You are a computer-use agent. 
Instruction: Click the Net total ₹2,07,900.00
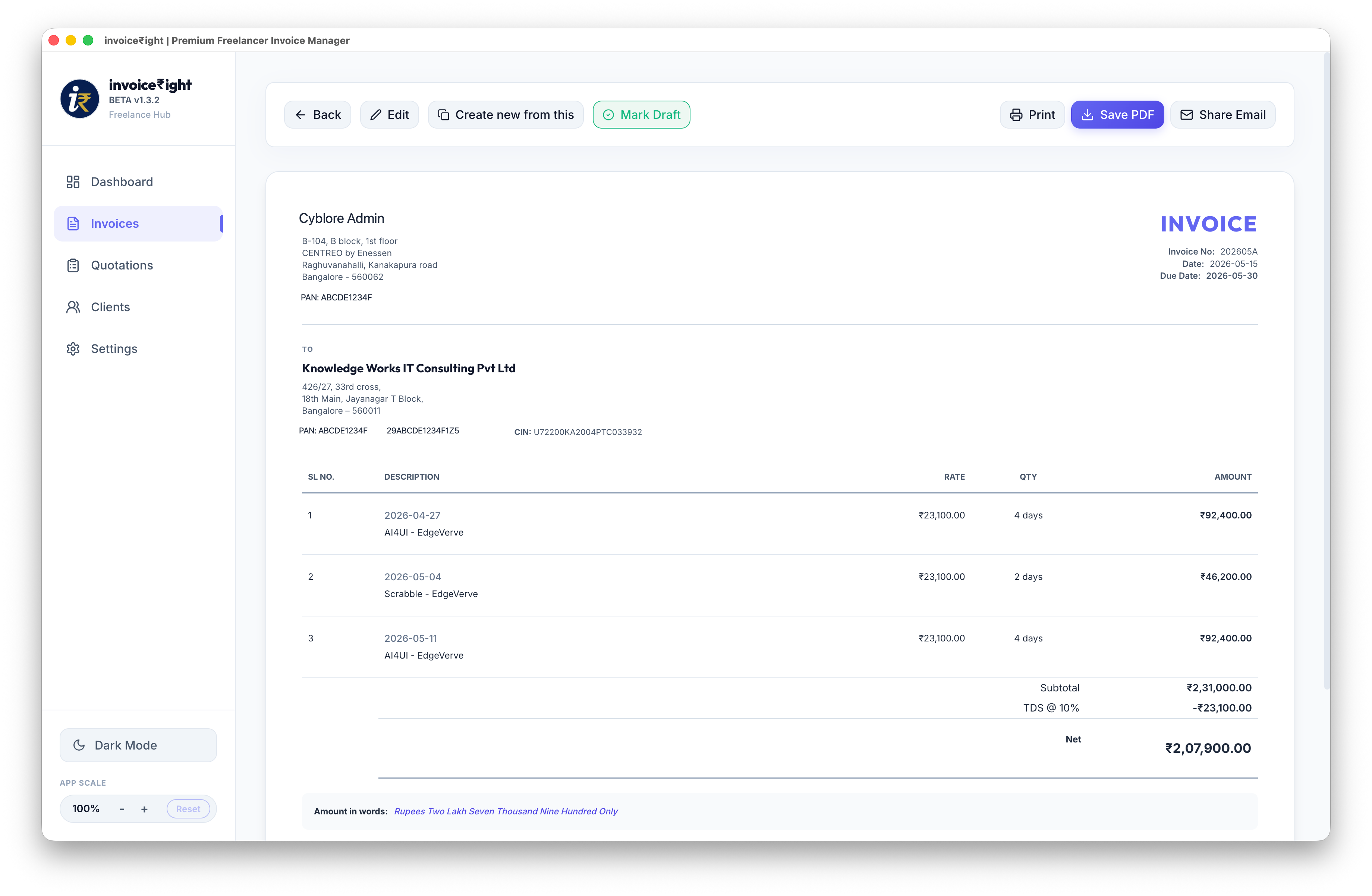tap(1208, 748)
